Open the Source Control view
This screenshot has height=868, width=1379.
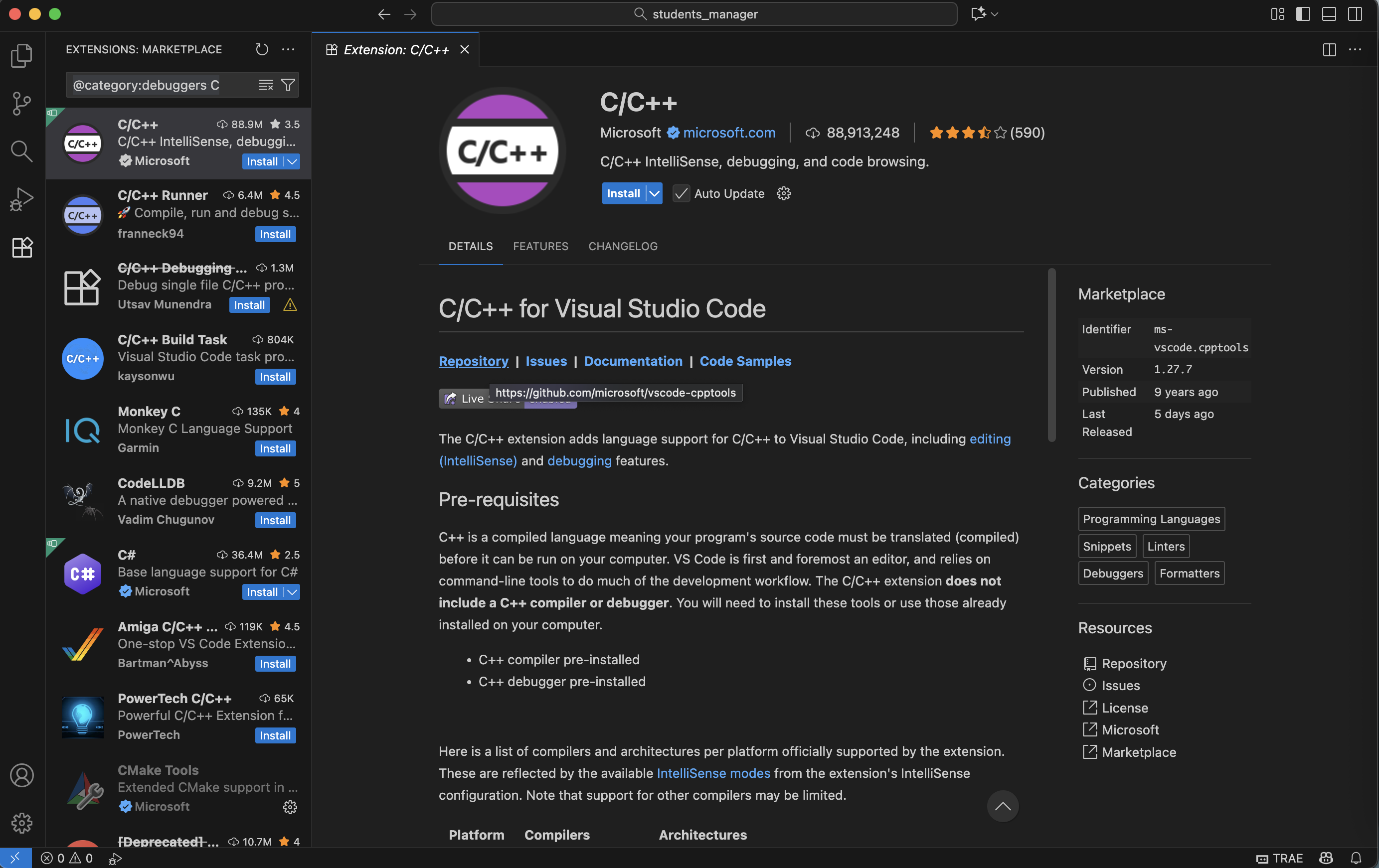tap(21, 104)
